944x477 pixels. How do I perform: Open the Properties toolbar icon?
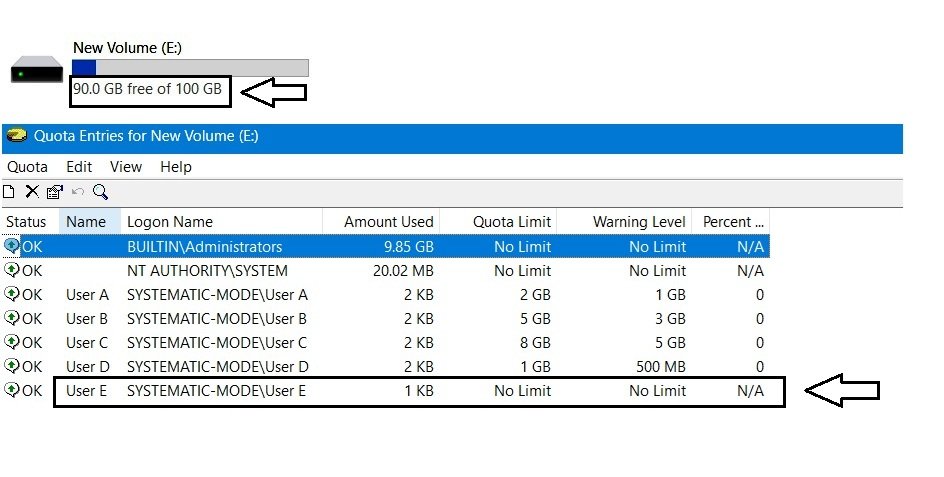(x=55, y=192)
